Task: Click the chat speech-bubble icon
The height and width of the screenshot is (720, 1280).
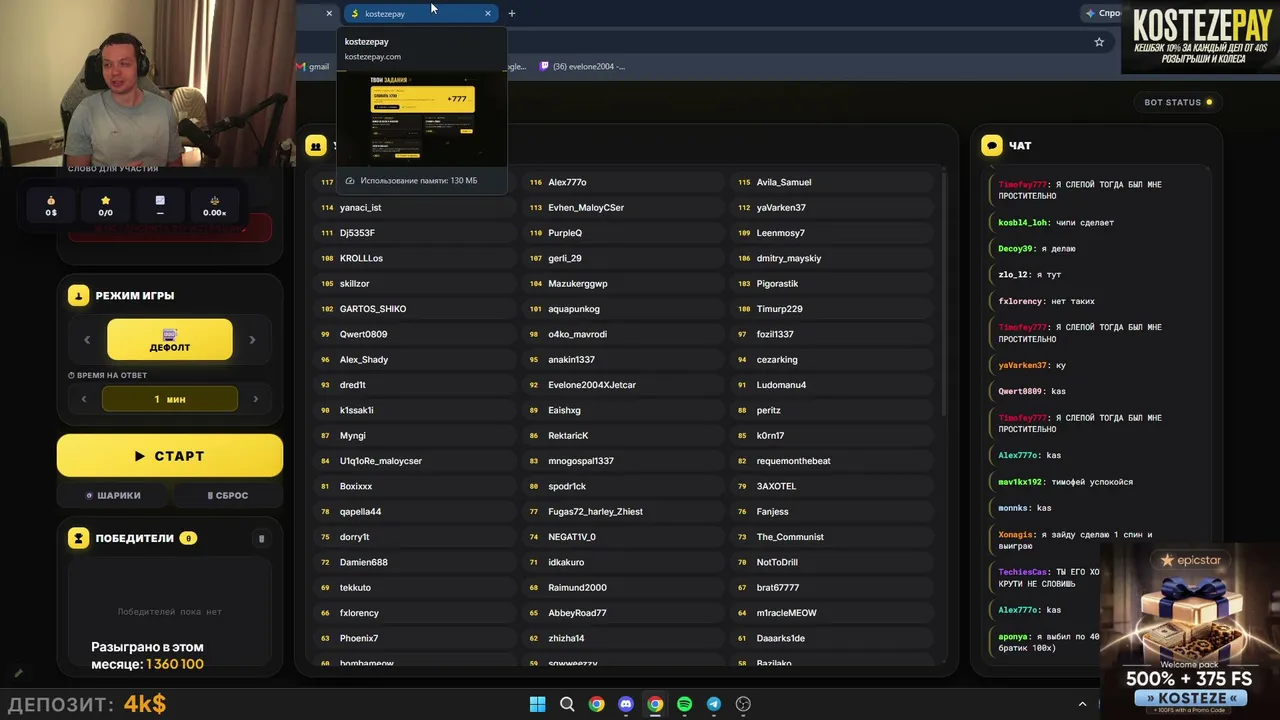Action: point(992,146)
